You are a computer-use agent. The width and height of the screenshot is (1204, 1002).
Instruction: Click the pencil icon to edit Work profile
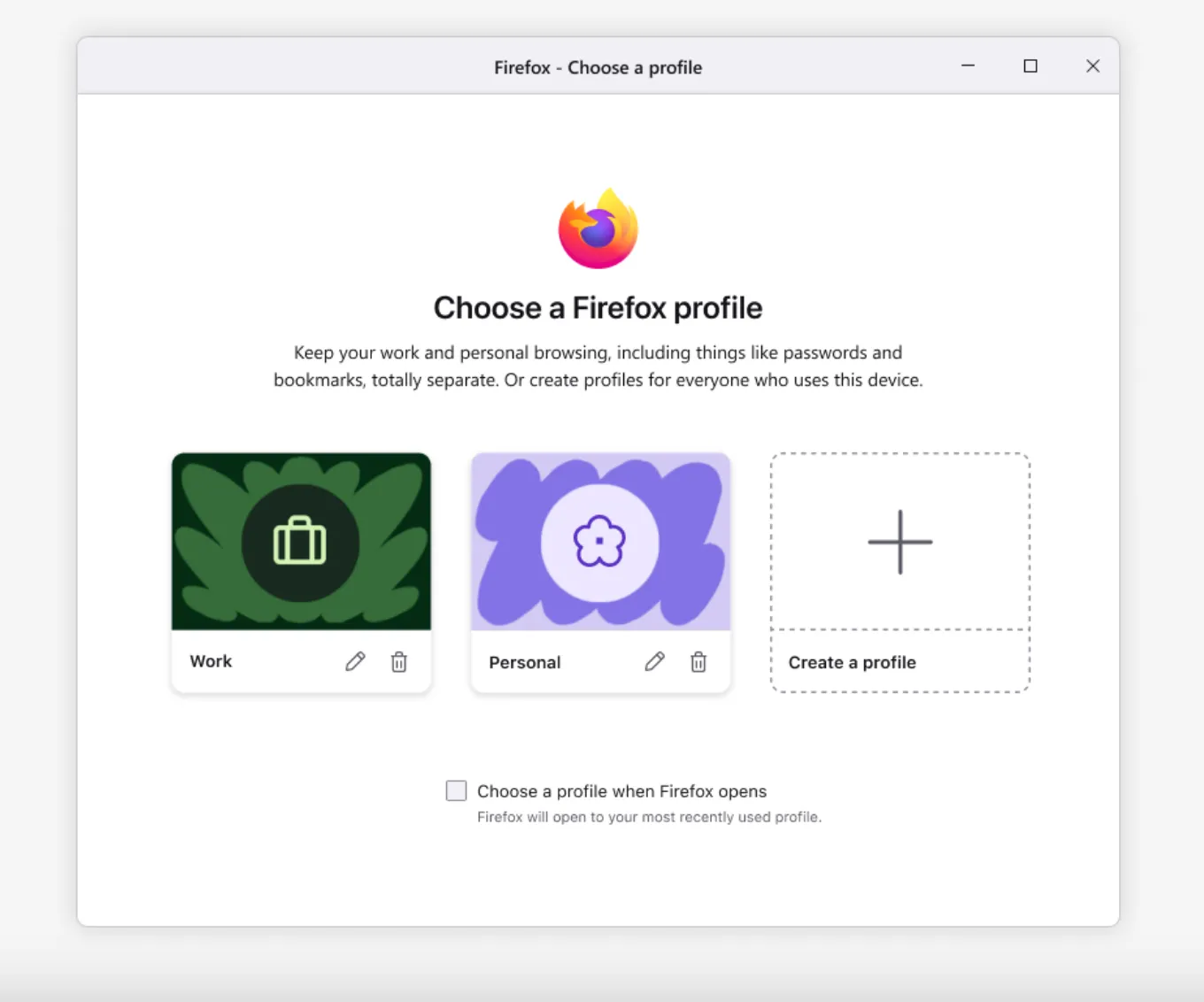(x=355, y=661)
